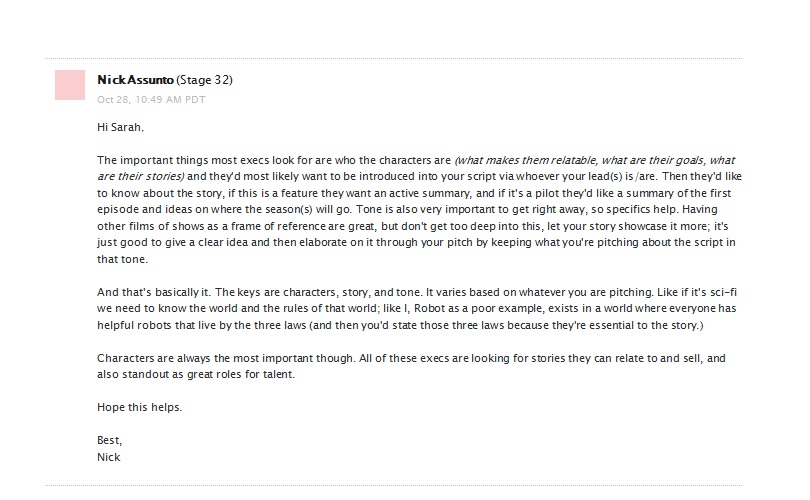Click the Oct 28, 10:49 AM PDT timestamp
The image size is (810, 500).
click(x=151, y=100)
